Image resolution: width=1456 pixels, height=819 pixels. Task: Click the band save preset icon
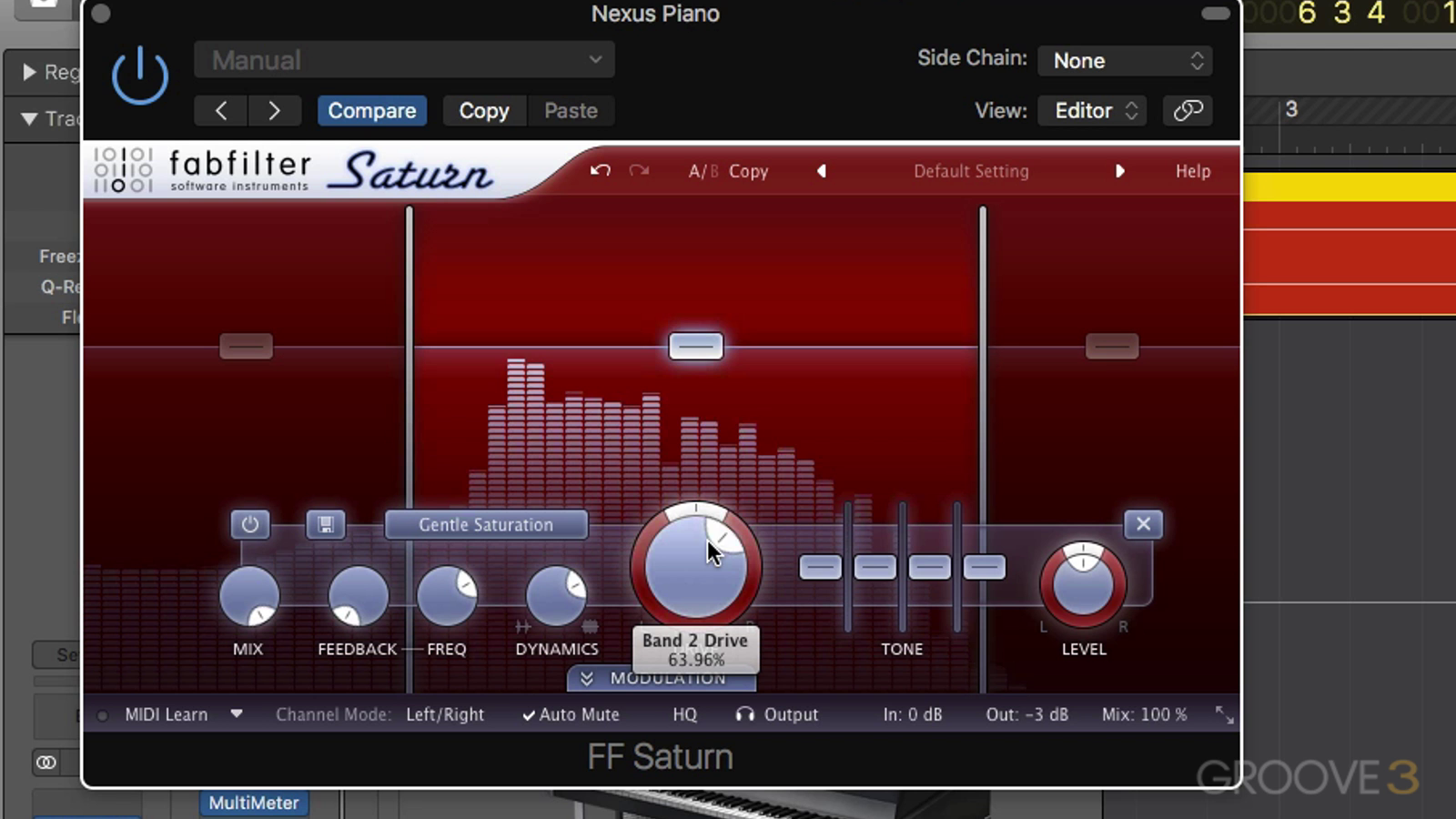pyautogui.click(x=326, y=525)
